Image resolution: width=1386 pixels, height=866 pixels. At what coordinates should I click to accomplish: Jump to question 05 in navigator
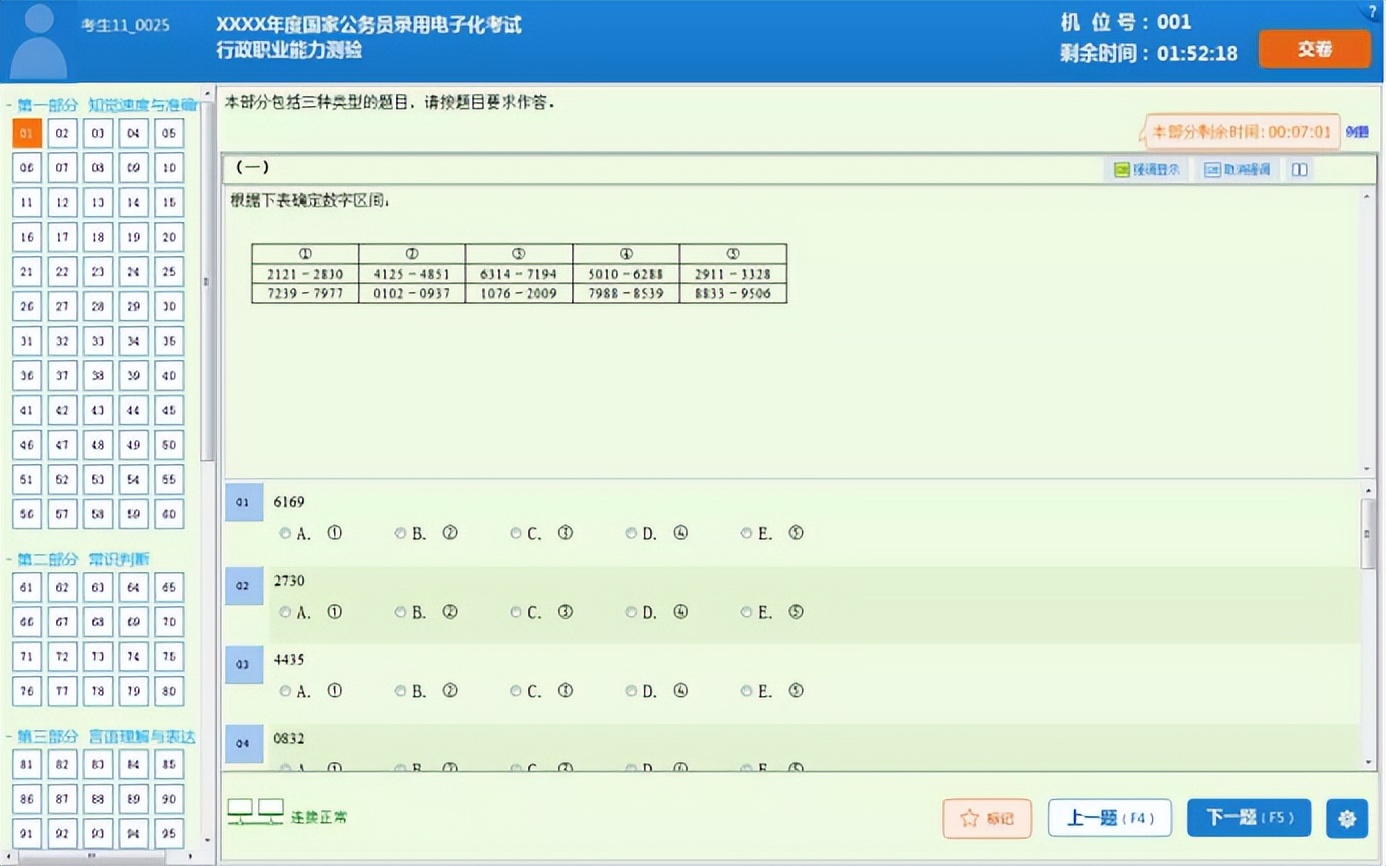pyautogui.click(x=169, y=133)
